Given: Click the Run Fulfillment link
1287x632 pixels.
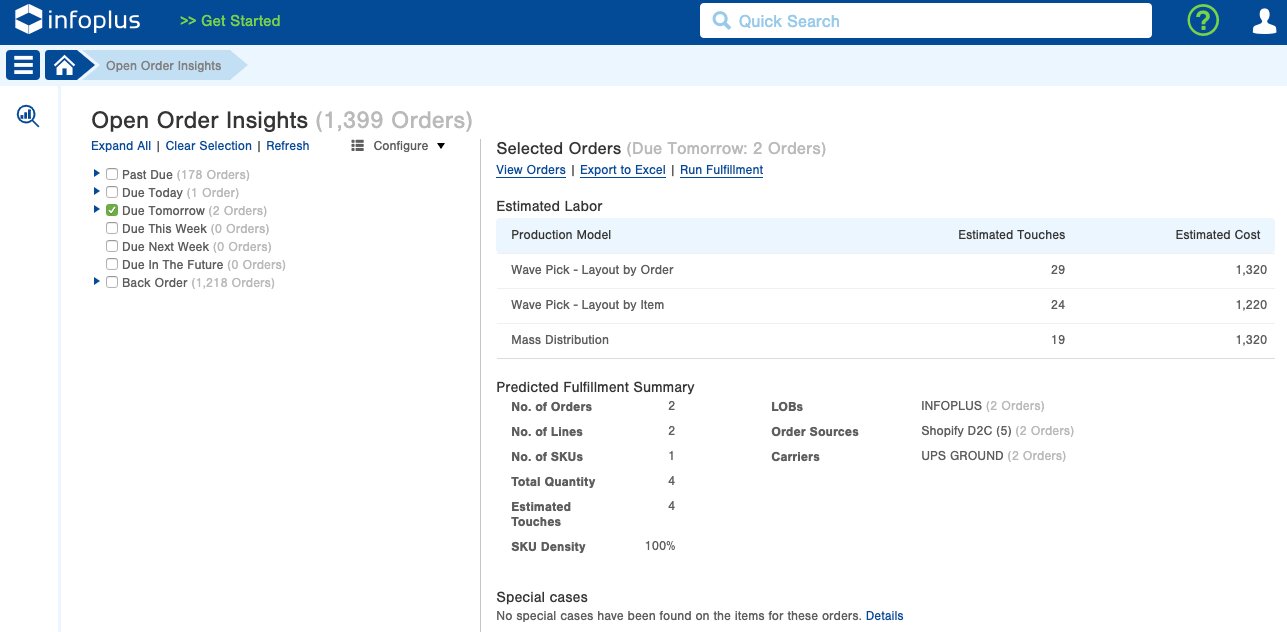Looking at the screenshot, I should coord(721,170).
